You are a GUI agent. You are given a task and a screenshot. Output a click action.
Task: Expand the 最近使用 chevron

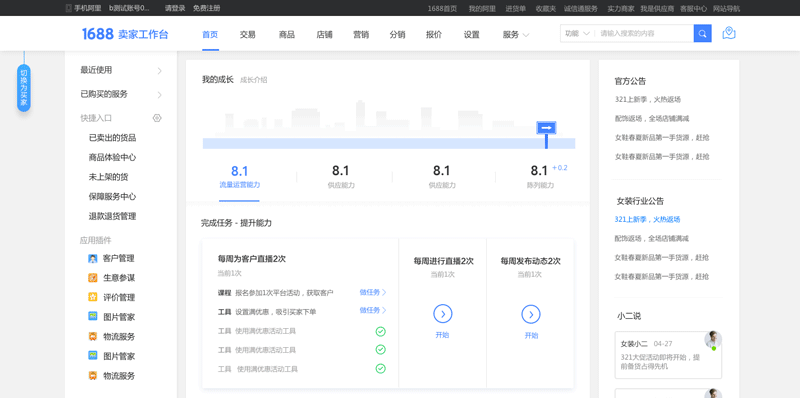coord(159,70)
